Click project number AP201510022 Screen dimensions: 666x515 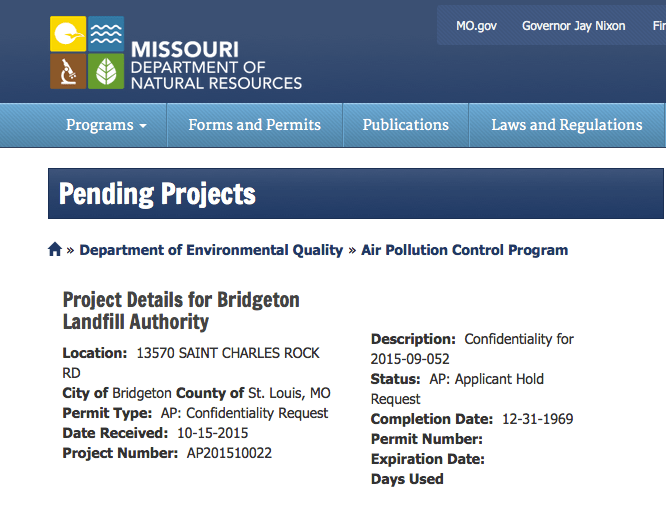tap(229, 453)
